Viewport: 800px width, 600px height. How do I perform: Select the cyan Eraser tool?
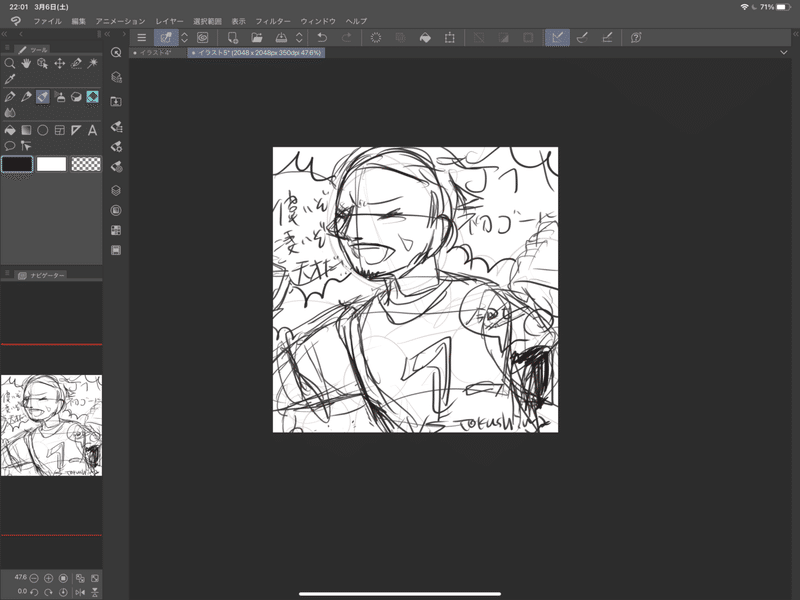[92, 96]
